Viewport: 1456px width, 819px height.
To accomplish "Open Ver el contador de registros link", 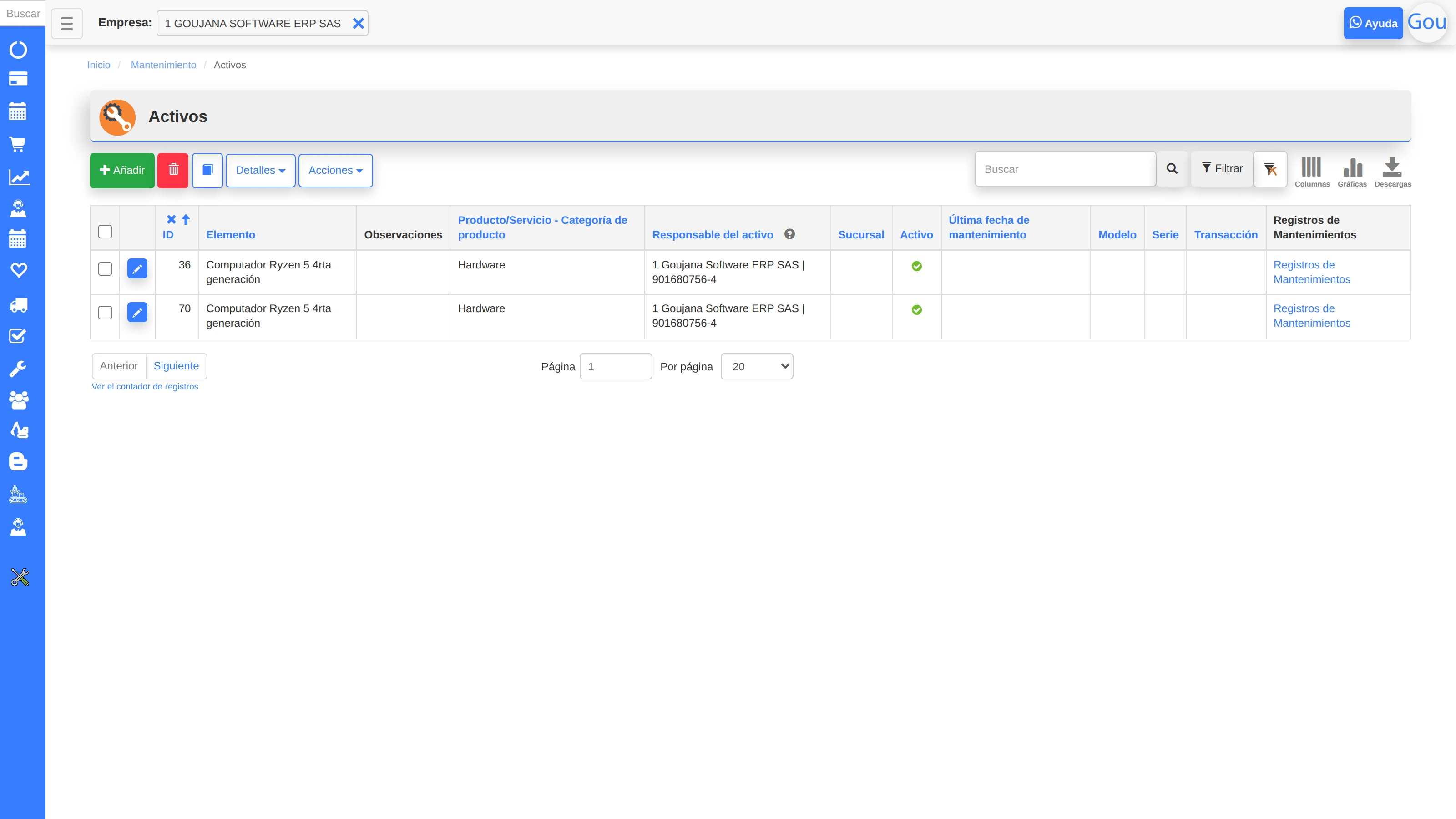I will [145, 387].
